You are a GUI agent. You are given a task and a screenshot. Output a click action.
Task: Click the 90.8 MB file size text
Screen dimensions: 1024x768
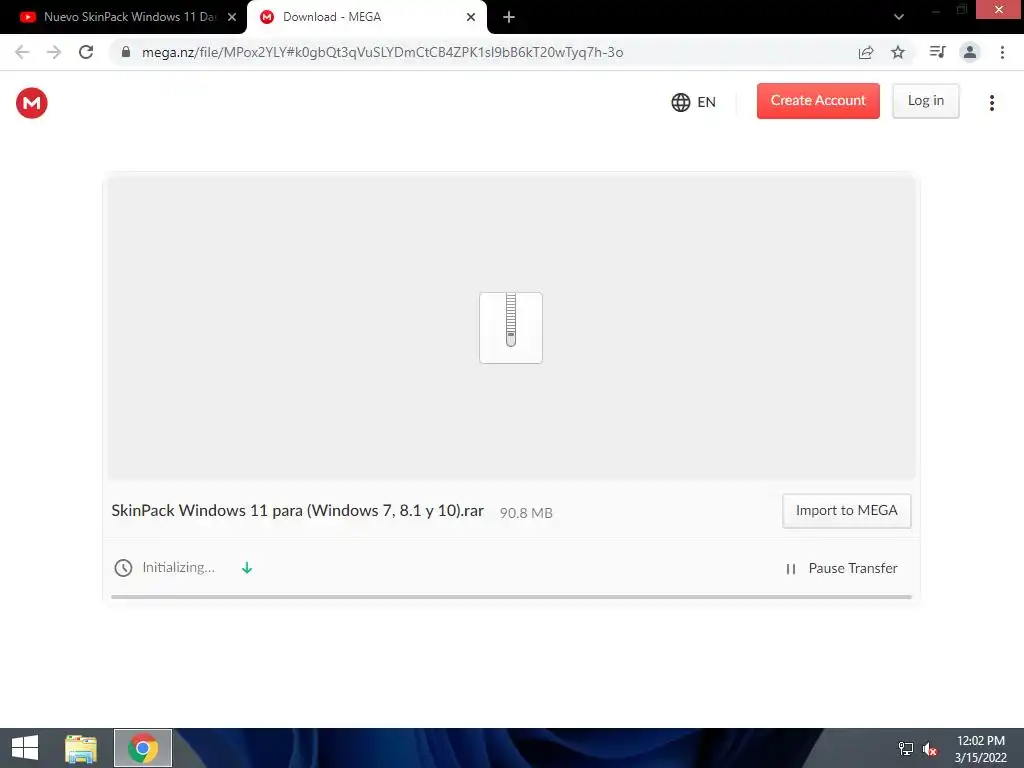(x=526, y=513)
